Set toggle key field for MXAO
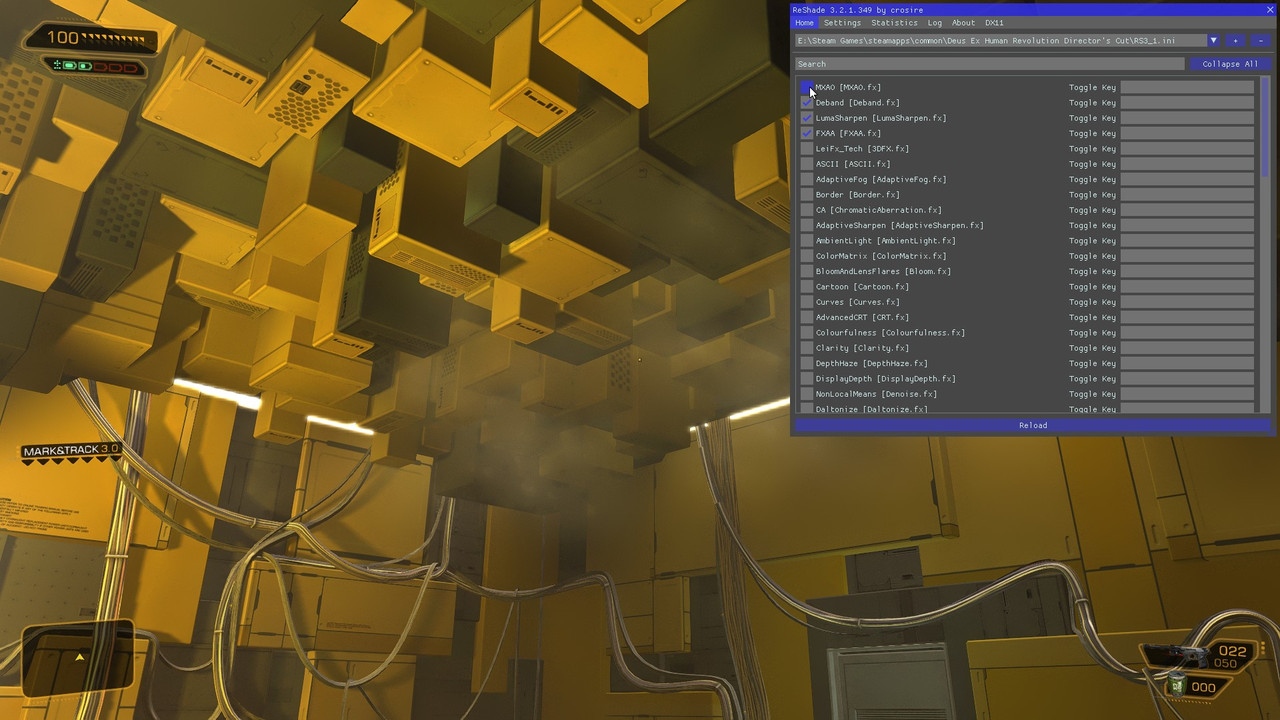This screenshot has width=1280, height=720. coord(1187,87)
